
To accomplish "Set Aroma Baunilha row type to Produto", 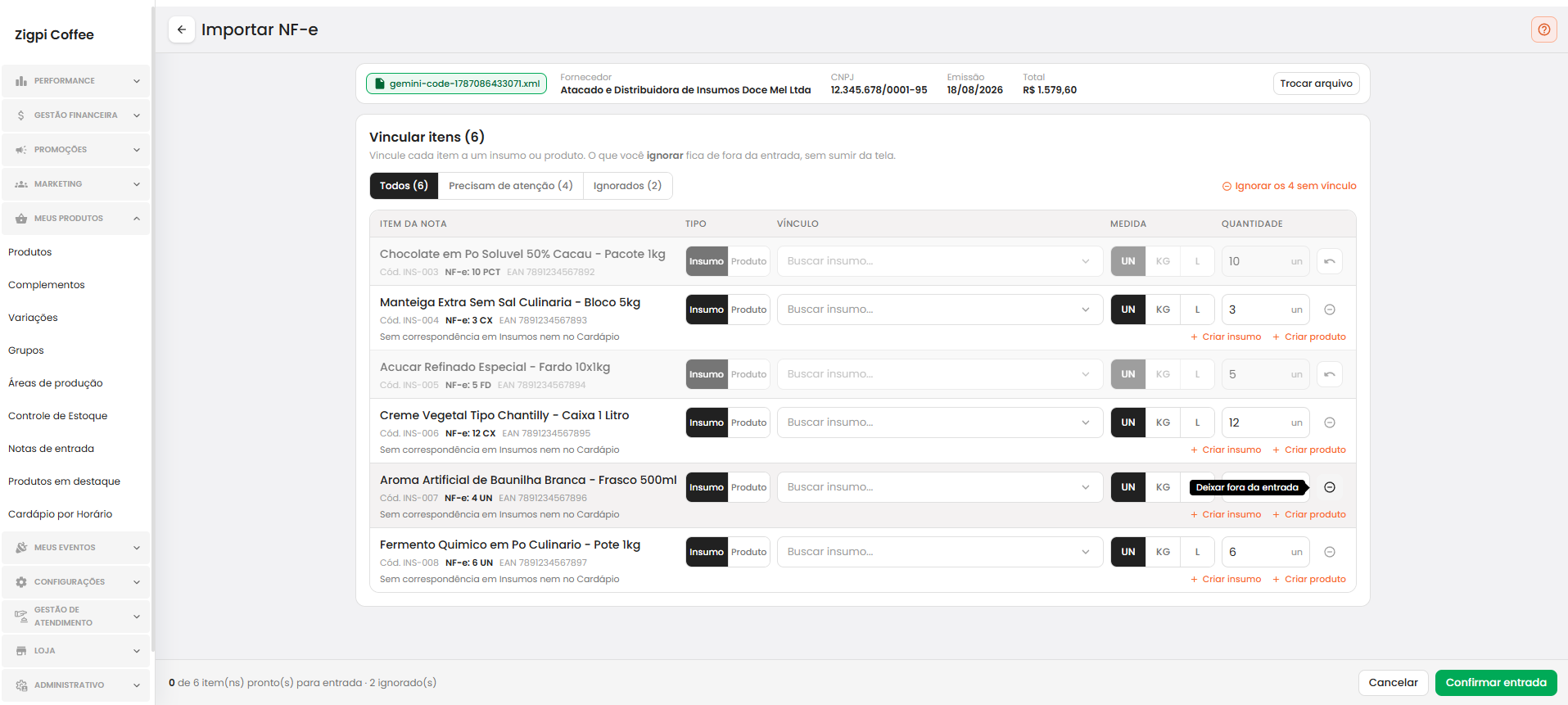I will [748, 487].
